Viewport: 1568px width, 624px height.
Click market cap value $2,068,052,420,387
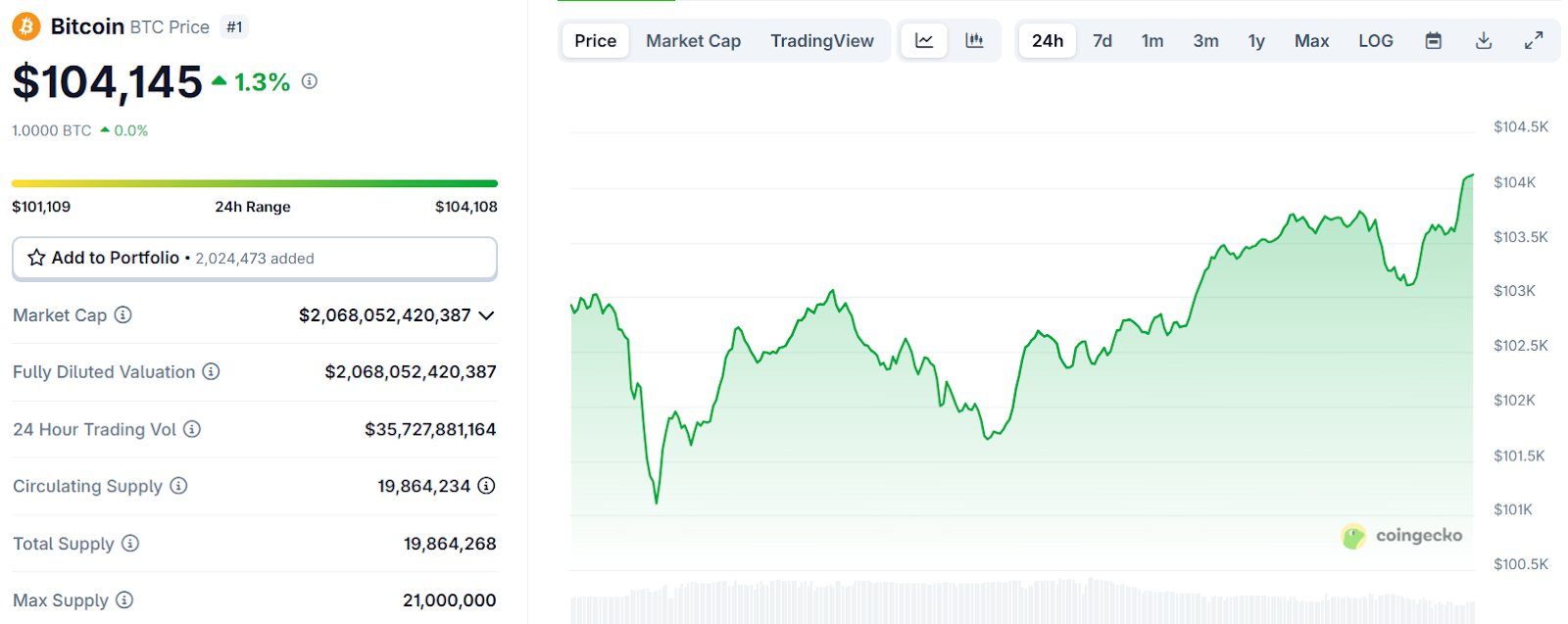pyautogui.click(x=385, y=315)
